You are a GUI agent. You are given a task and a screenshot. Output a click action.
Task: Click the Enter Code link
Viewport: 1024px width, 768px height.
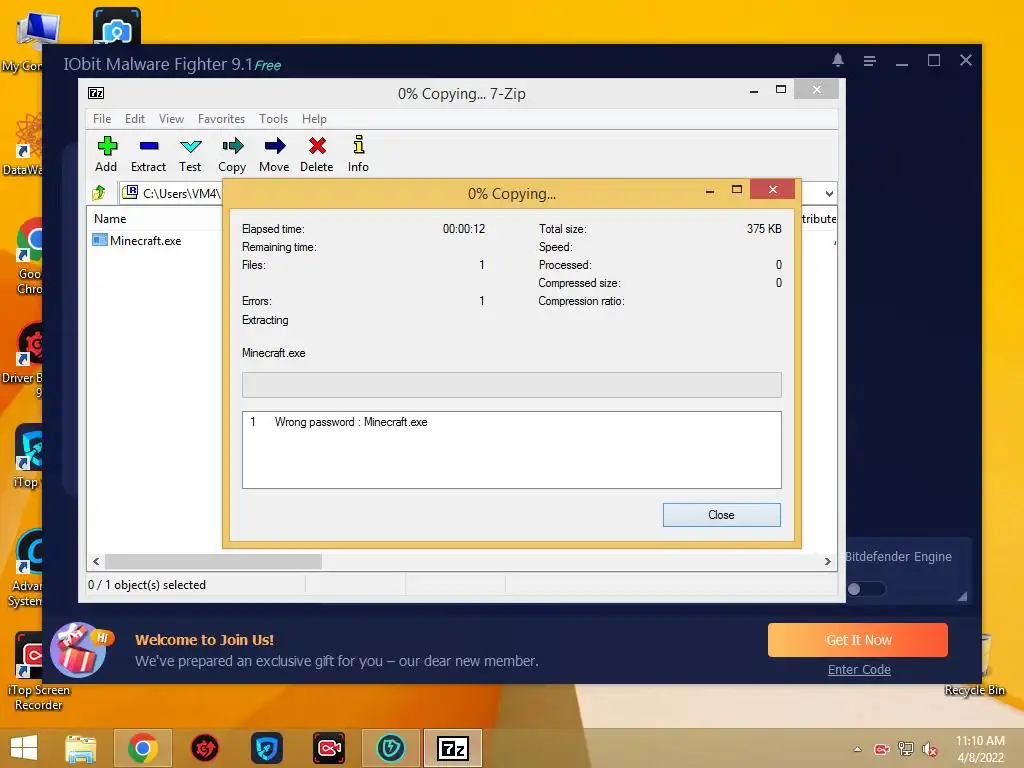point(859,669)
